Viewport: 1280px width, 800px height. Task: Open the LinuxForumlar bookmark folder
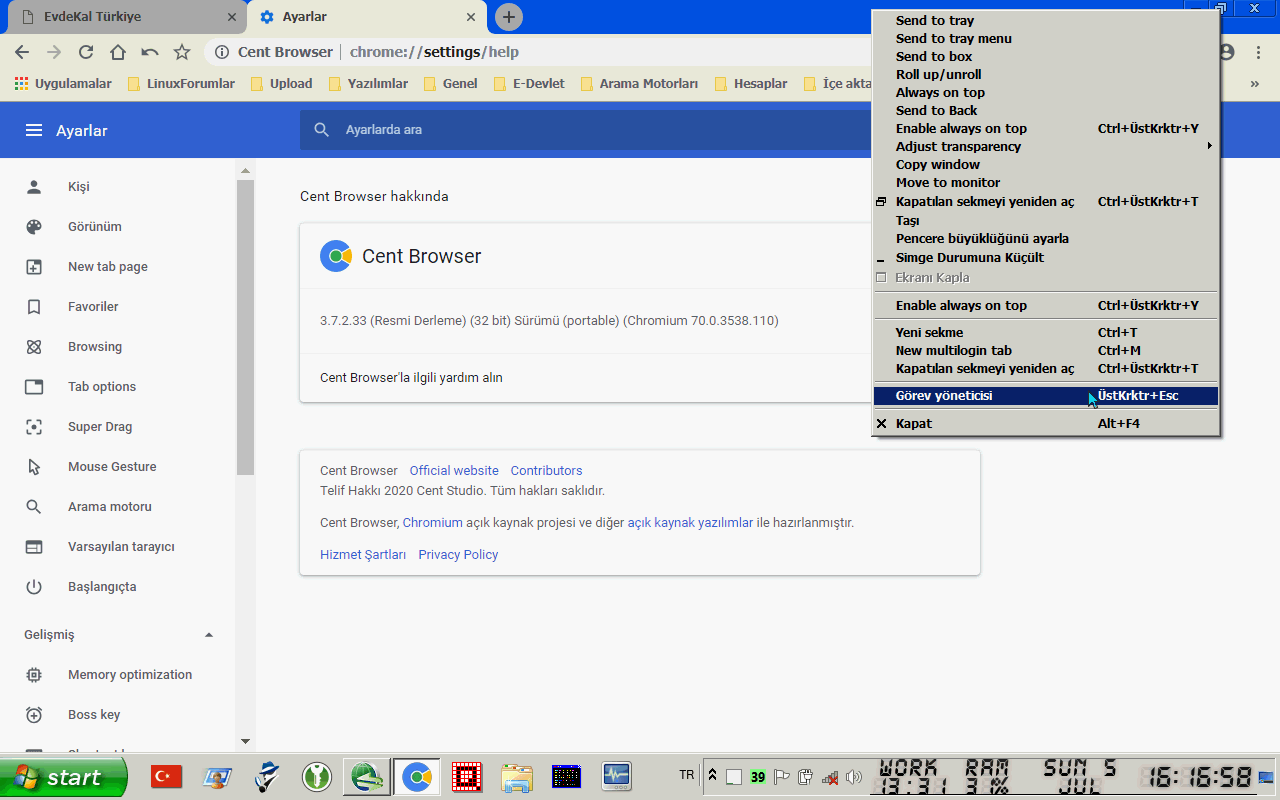click(181, 84)
